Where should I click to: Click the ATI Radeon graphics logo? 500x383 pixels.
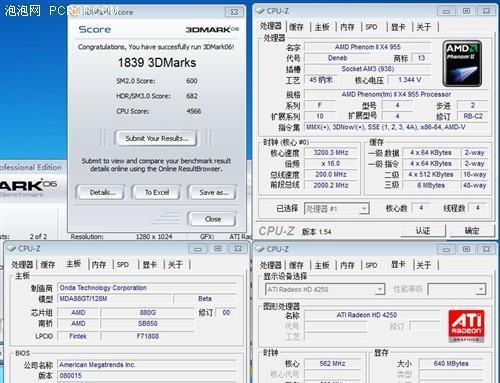(x=466, y=326)
